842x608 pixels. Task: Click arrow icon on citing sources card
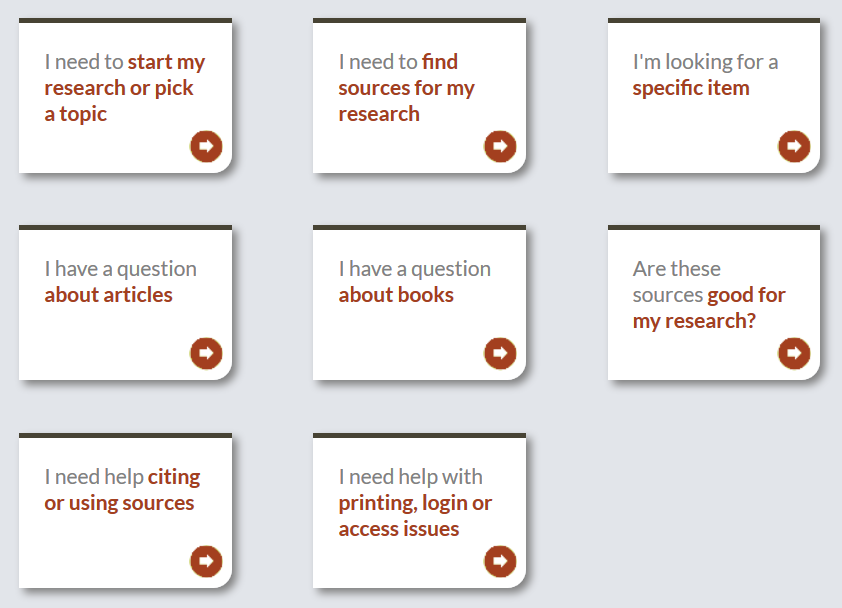(206, 561)
